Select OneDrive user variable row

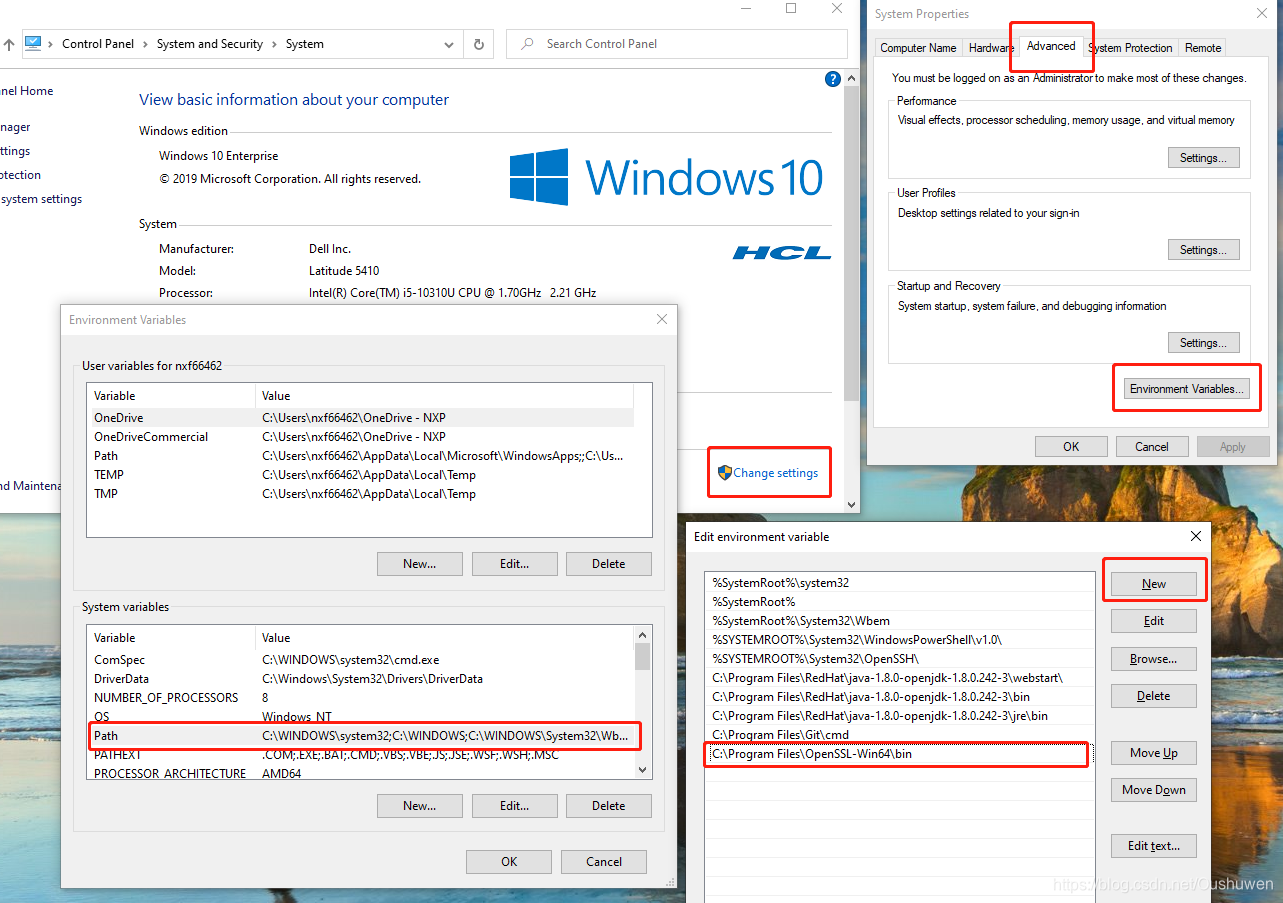(360, 418)
